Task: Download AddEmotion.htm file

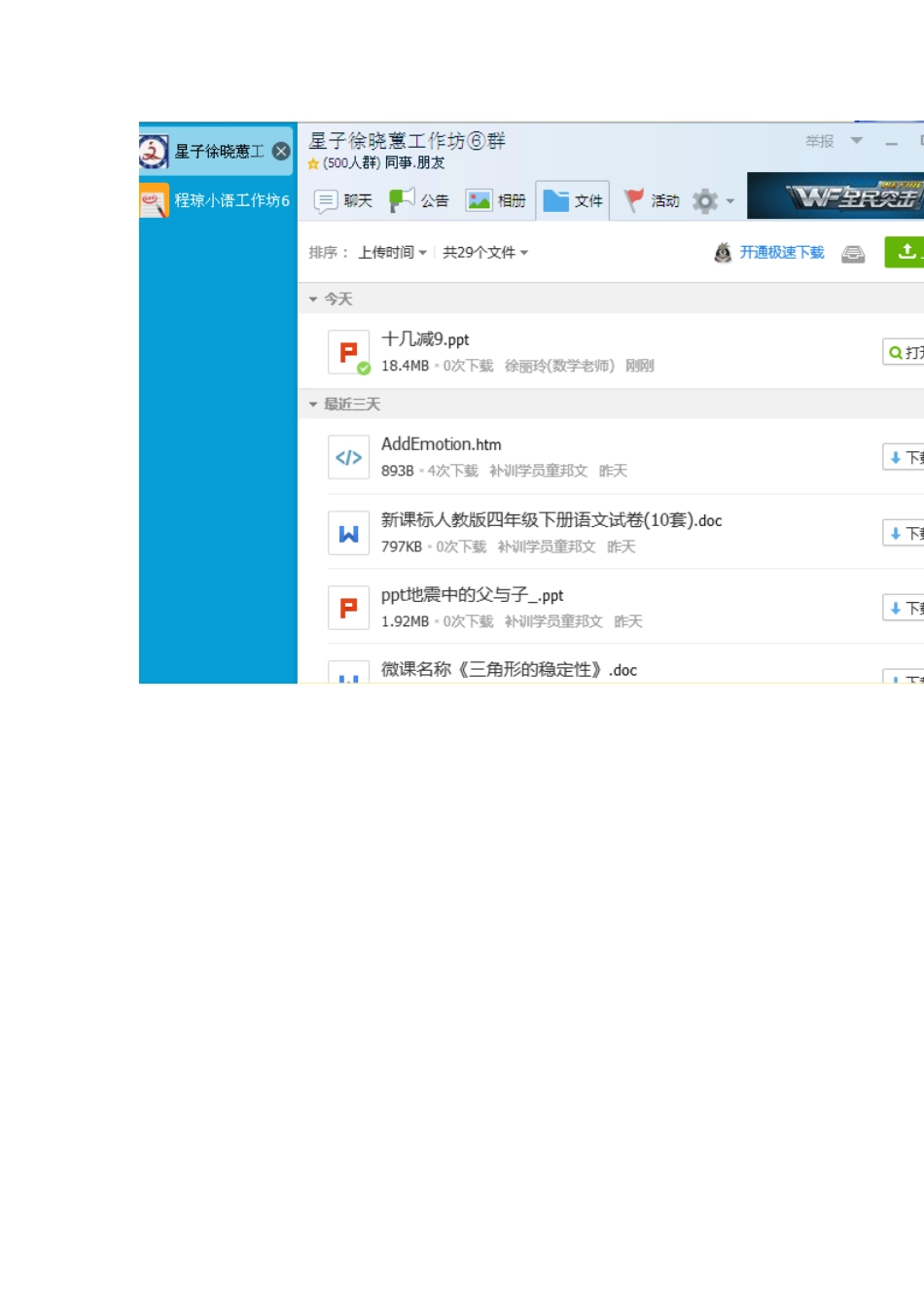Action: pos(904,457)
